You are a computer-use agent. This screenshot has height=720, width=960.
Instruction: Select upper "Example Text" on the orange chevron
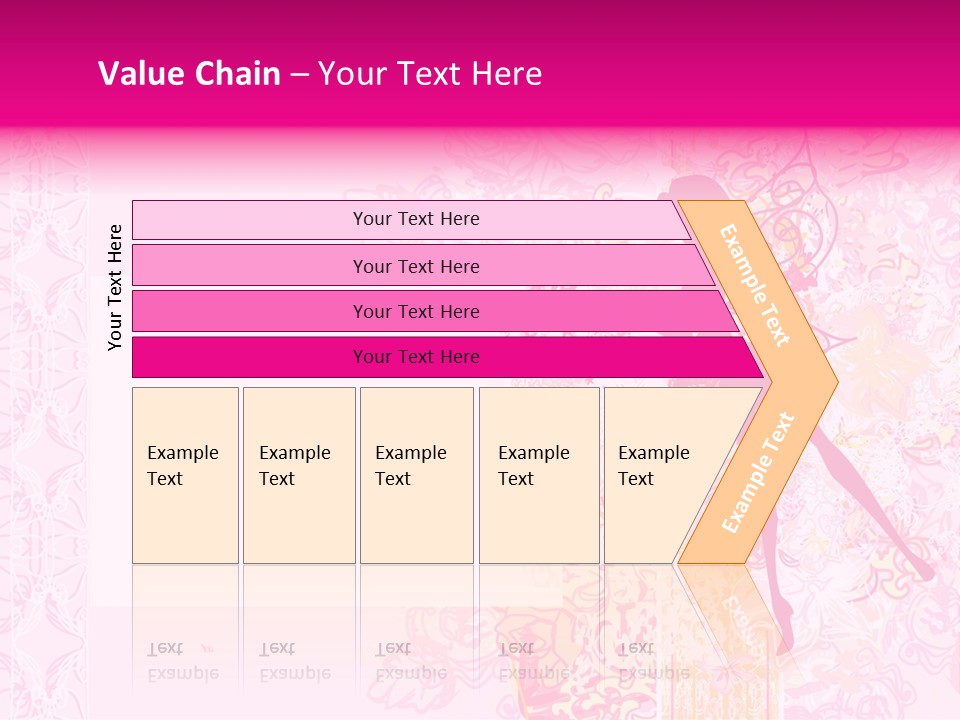755,286
